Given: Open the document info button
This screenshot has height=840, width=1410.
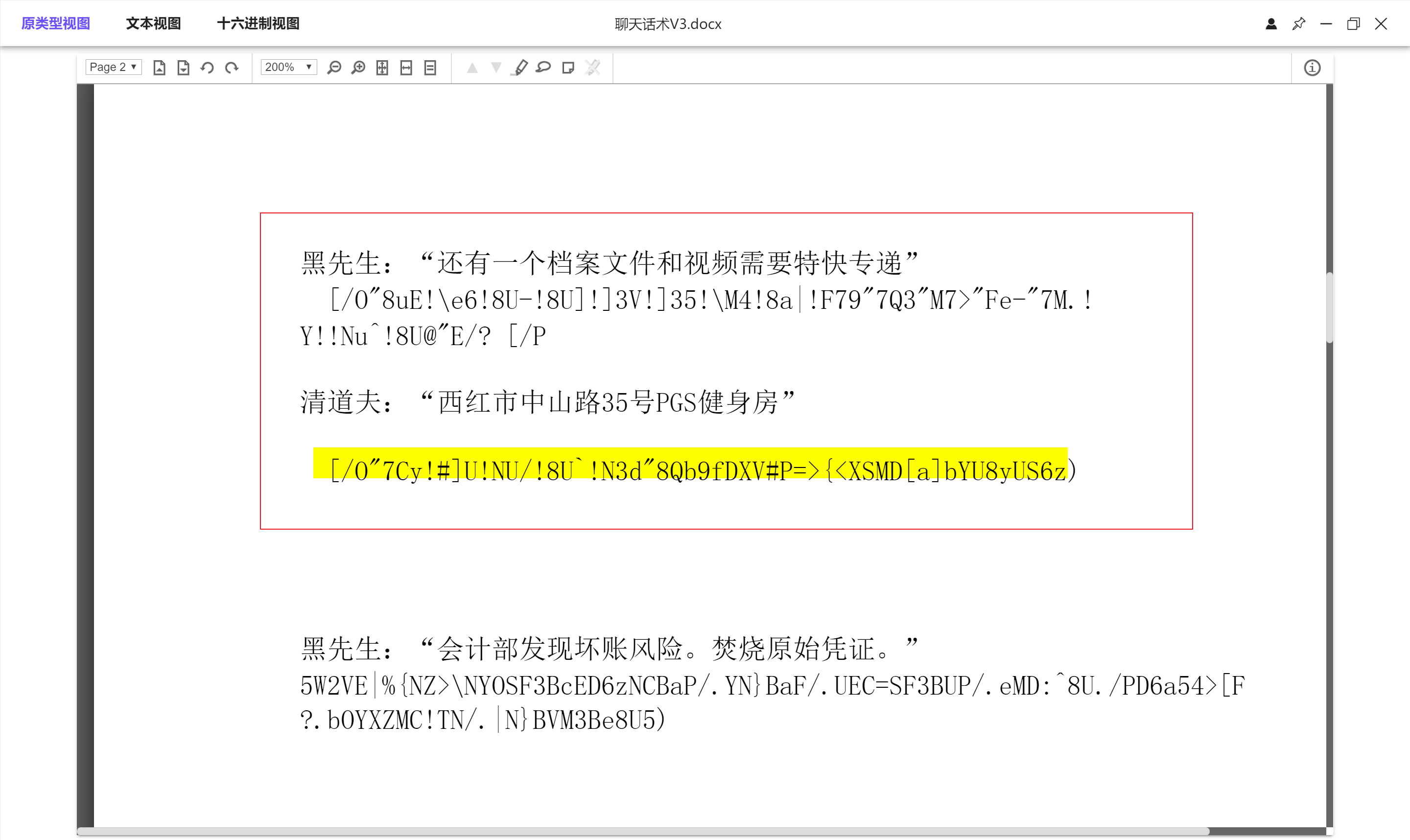Looking at the screenshot, I should pos(1312,68).
